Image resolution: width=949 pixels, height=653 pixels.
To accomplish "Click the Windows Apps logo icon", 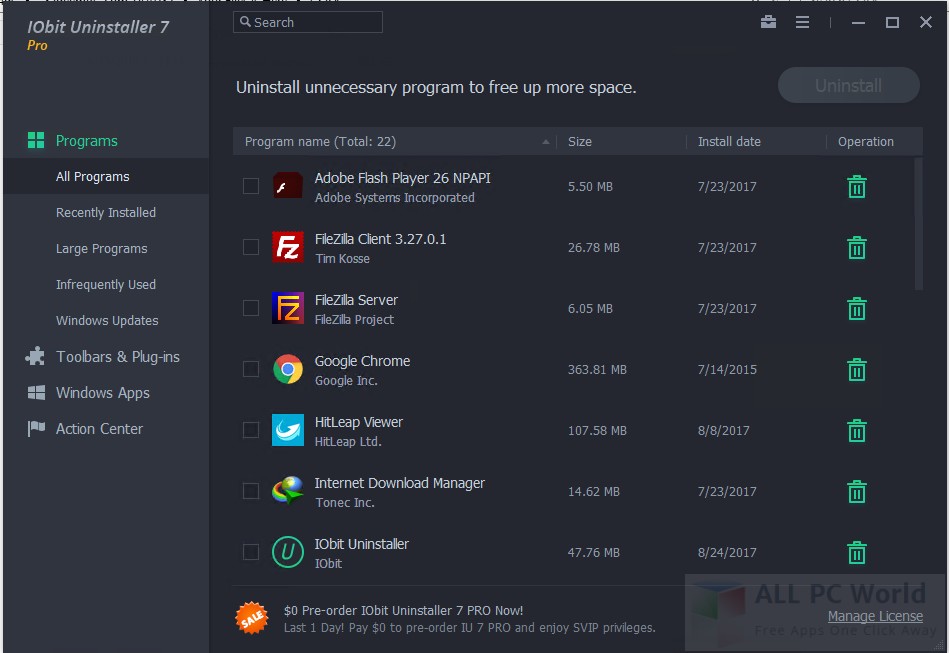I will [36, 393].
